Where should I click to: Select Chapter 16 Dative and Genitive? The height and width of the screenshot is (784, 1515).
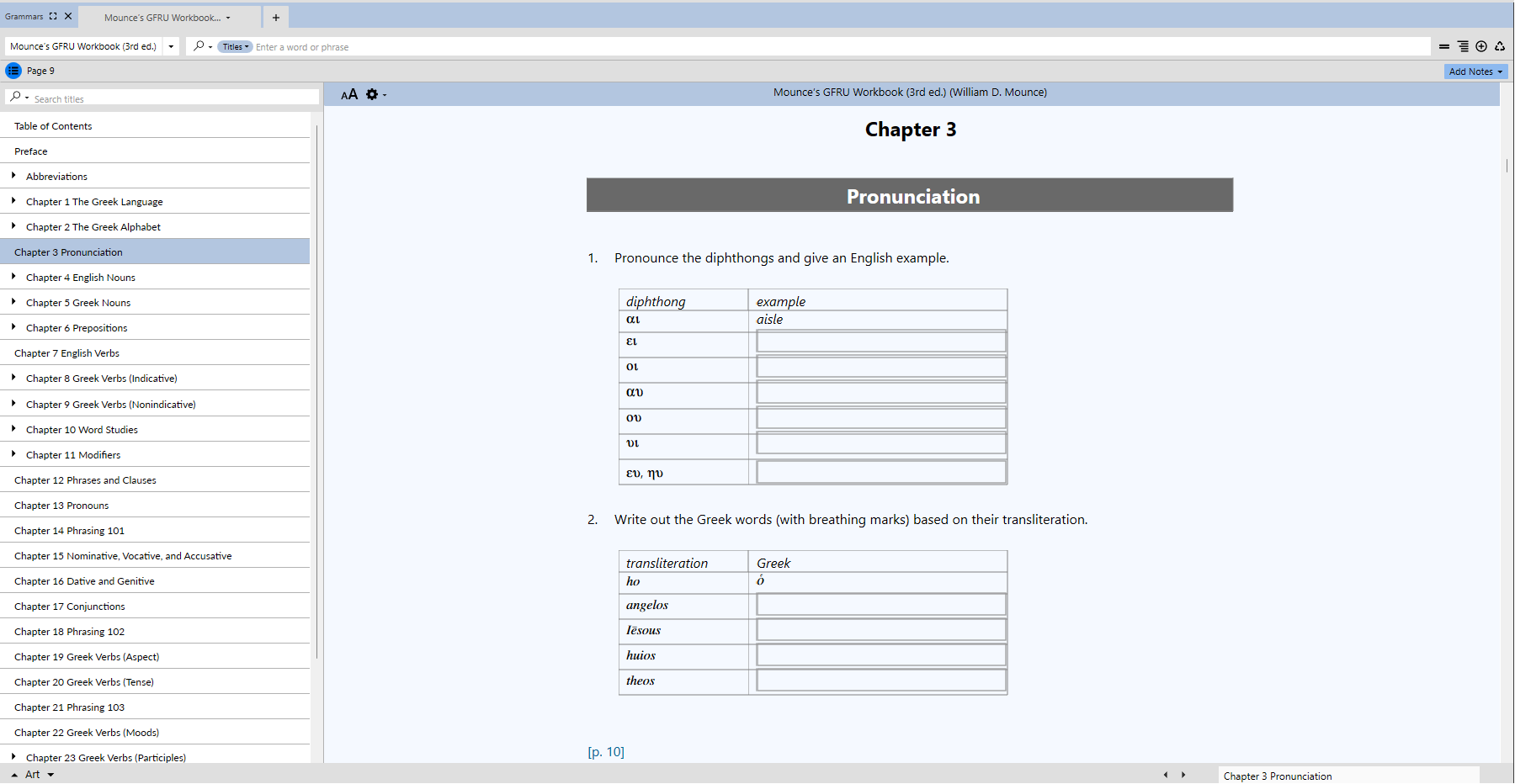pyautogui.click(x=155, y=581)
